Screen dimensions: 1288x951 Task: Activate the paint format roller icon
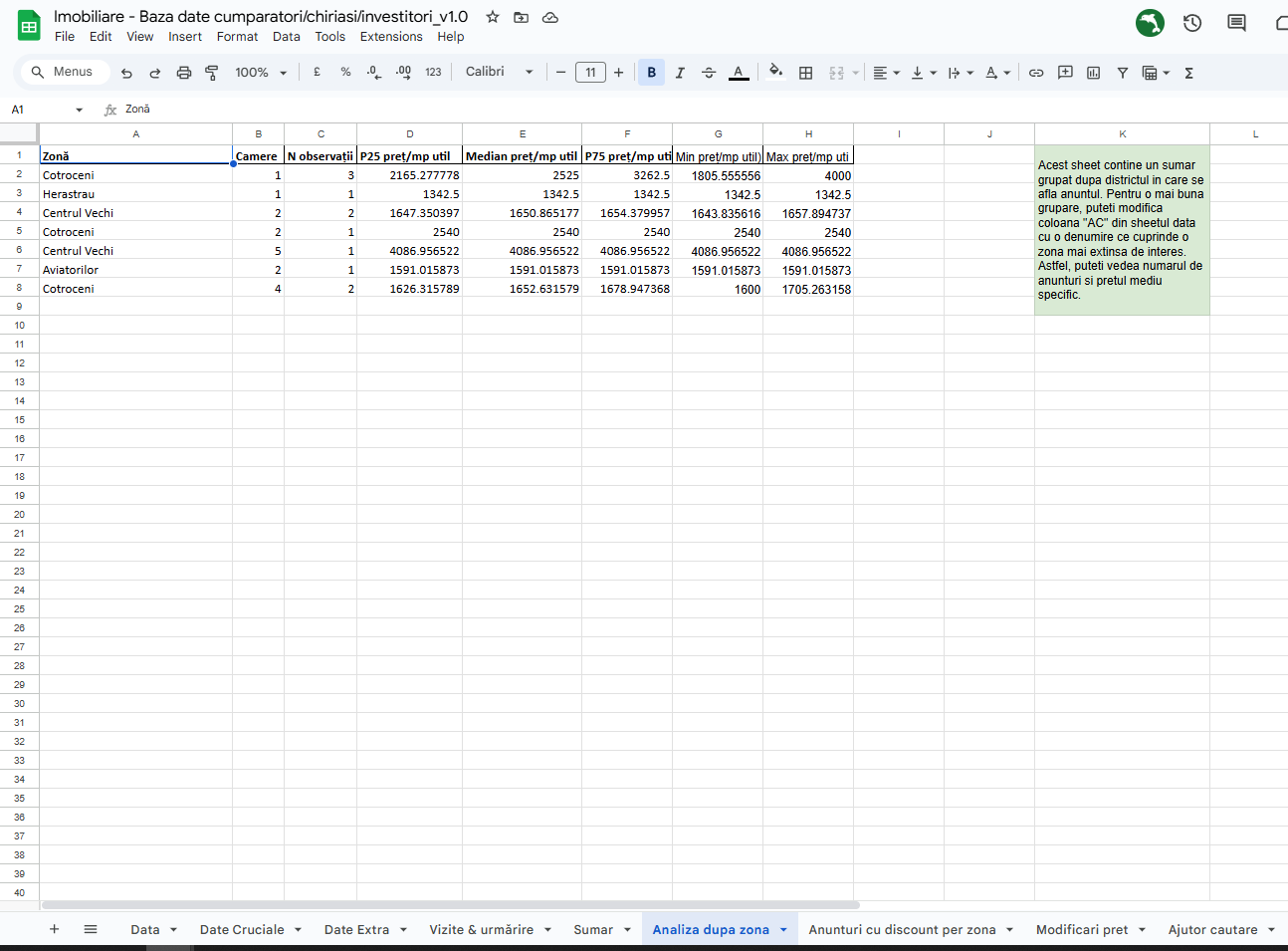[x=211, y=73]
